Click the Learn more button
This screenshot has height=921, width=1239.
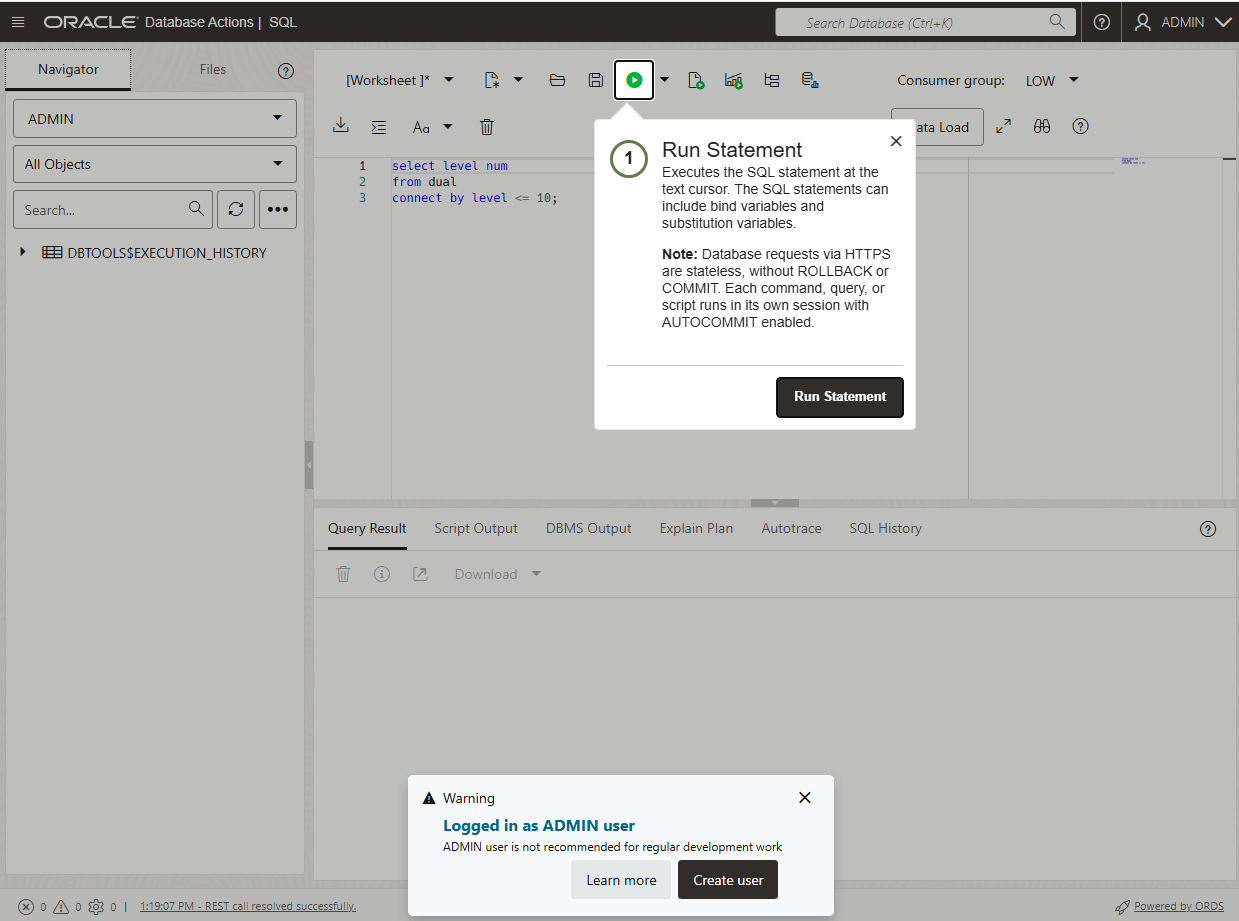(x=621, y=880)
